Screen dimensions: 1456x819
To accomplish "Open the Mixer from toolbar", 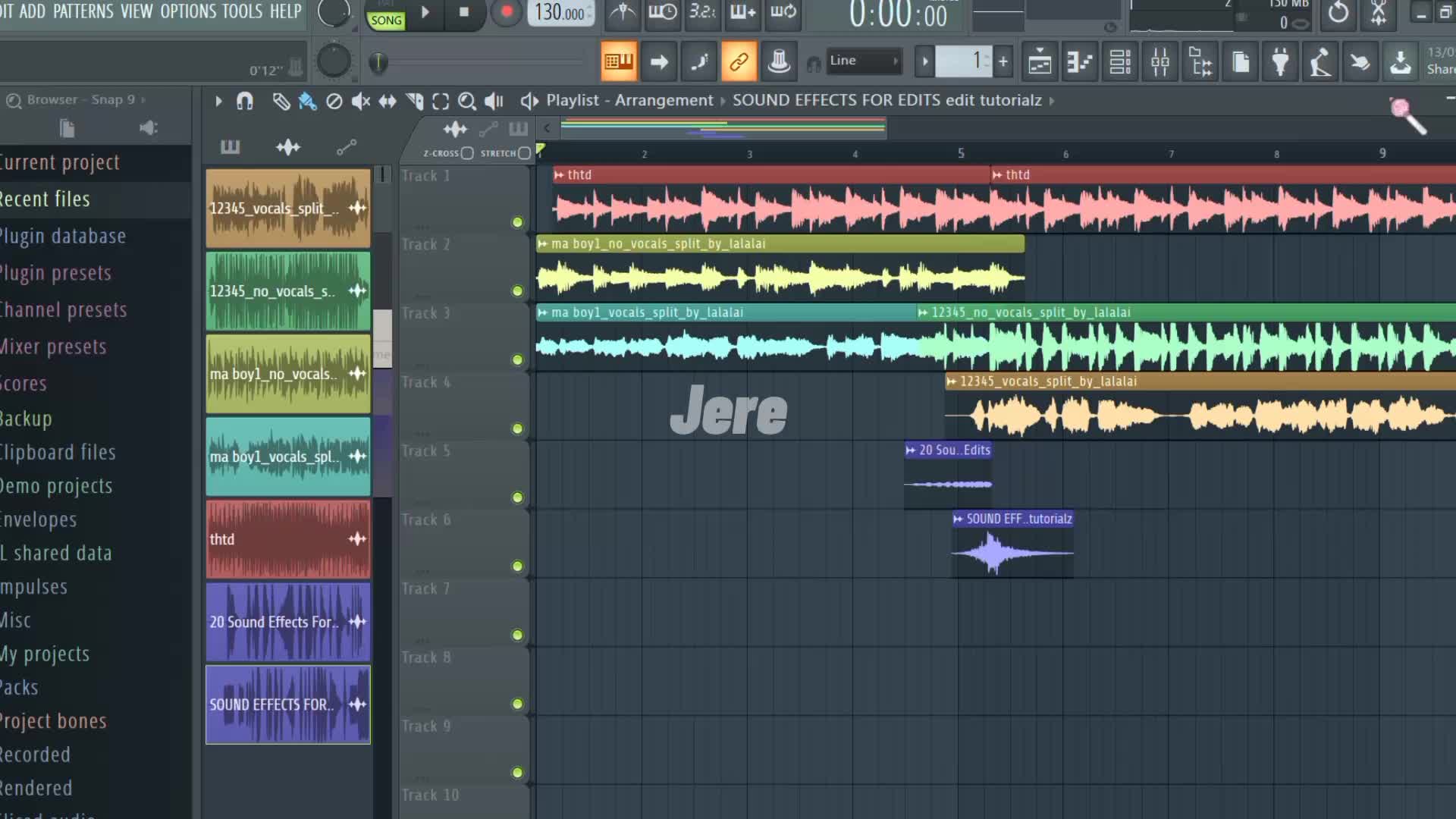I will (x=1160, y=62).
